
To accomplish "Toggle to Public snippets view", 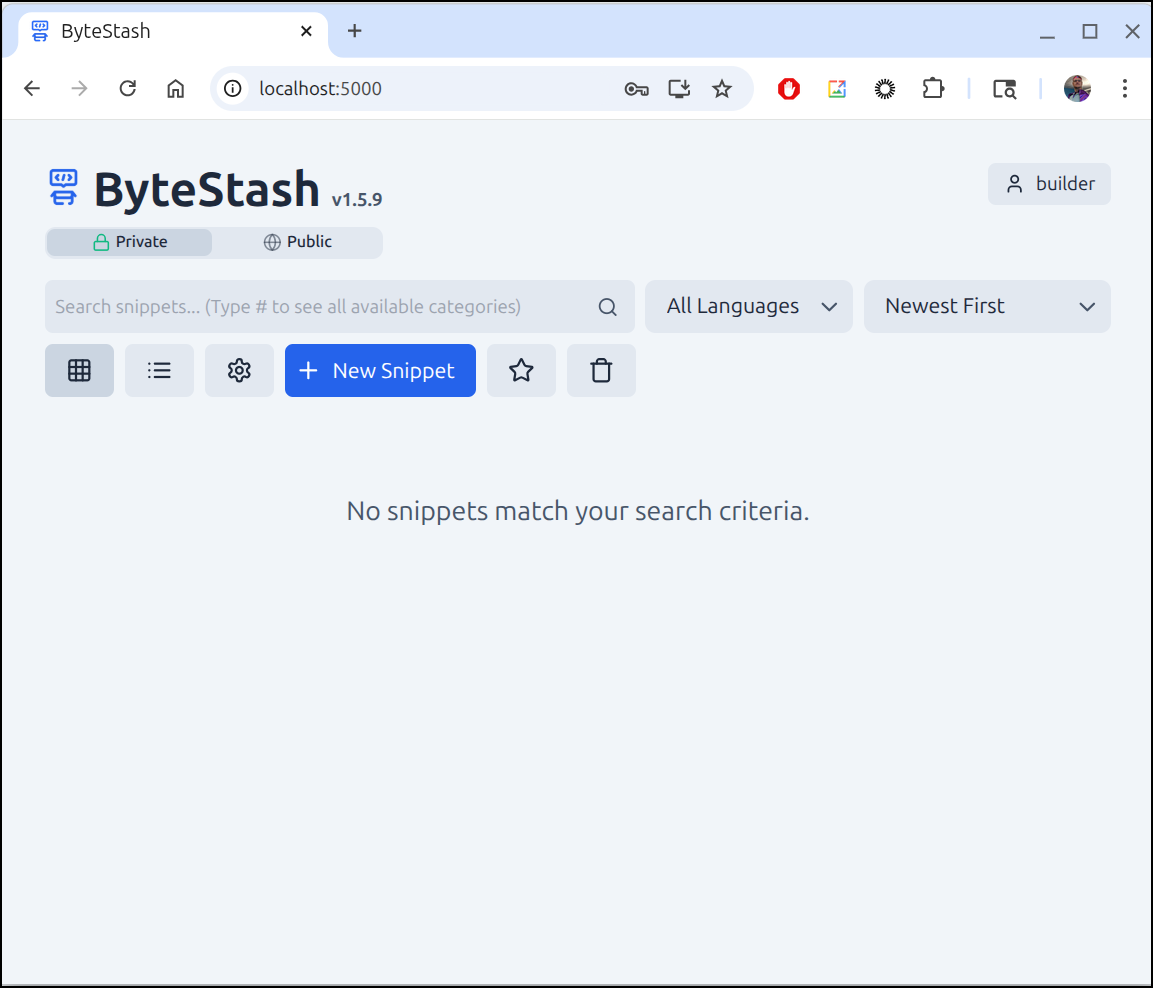I will [x=298, y=242].
